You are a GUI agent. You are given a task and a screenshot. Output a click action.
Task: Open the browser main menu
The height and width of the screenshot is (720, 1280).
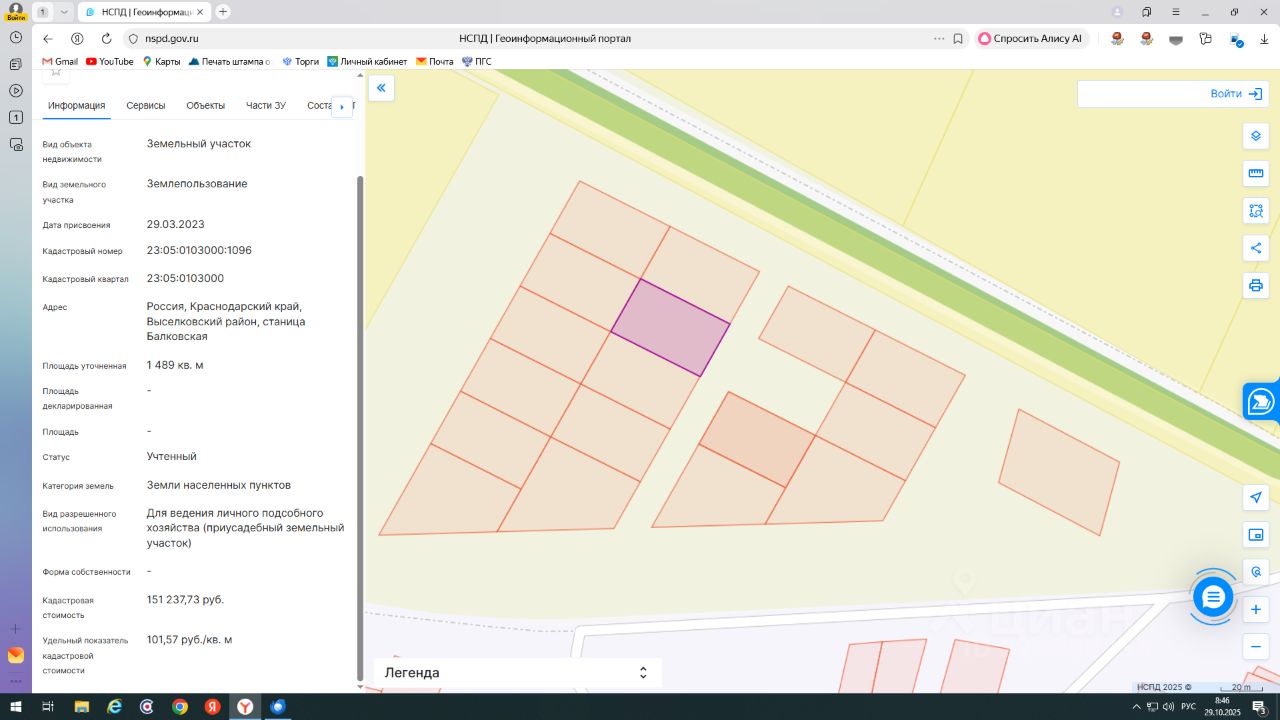[1175, 12]
